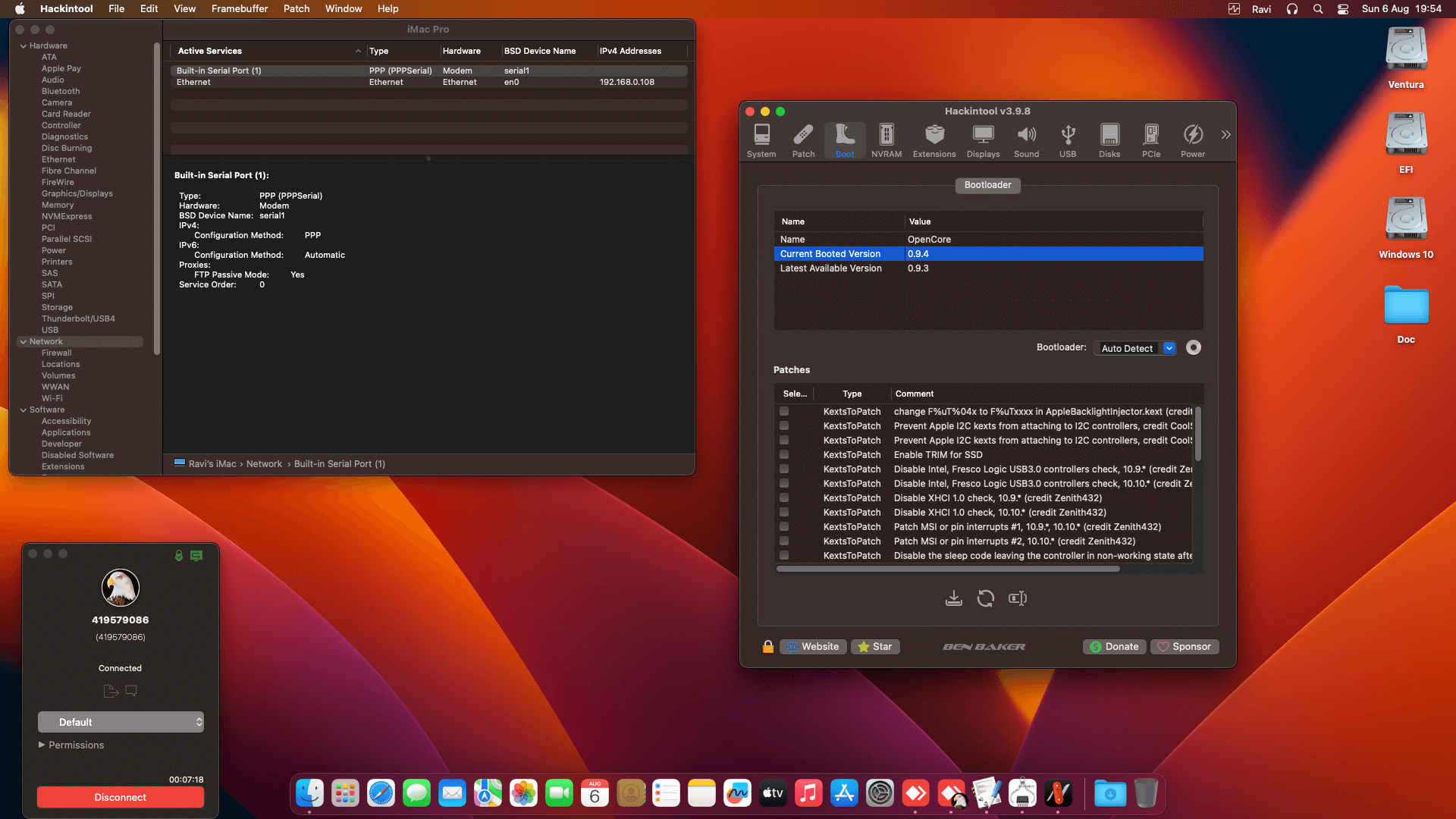Collapse the Hardware tree section
Viewport: 1456px width, 819px height.
pos(24,46)
